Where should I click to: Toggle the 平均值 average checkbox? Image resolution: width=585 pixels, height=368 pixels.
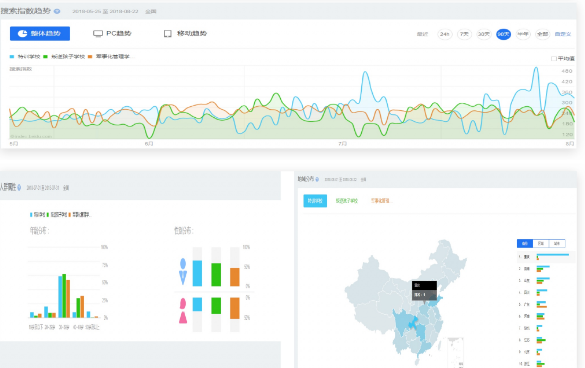pyautogui.click(x=554, y=59)
